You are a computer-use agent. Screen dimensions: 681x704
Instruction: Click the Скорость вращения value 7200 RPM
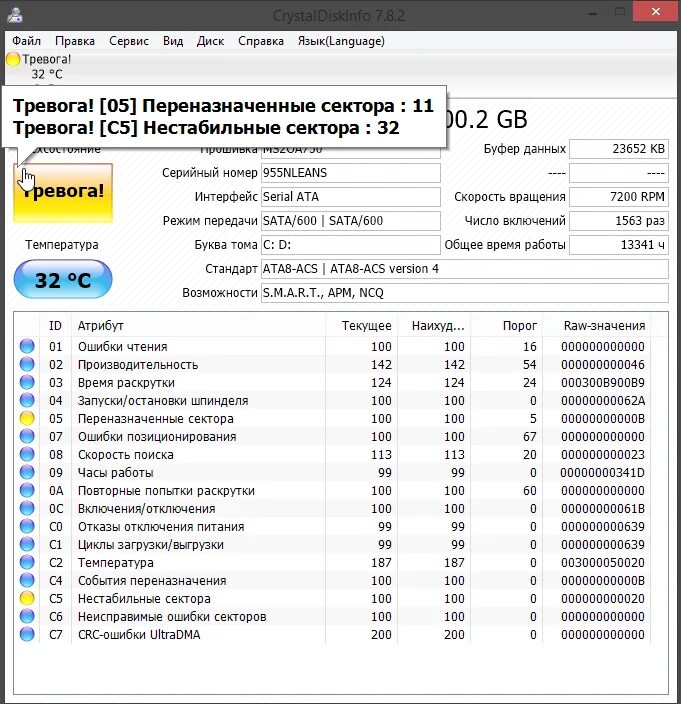619,197
